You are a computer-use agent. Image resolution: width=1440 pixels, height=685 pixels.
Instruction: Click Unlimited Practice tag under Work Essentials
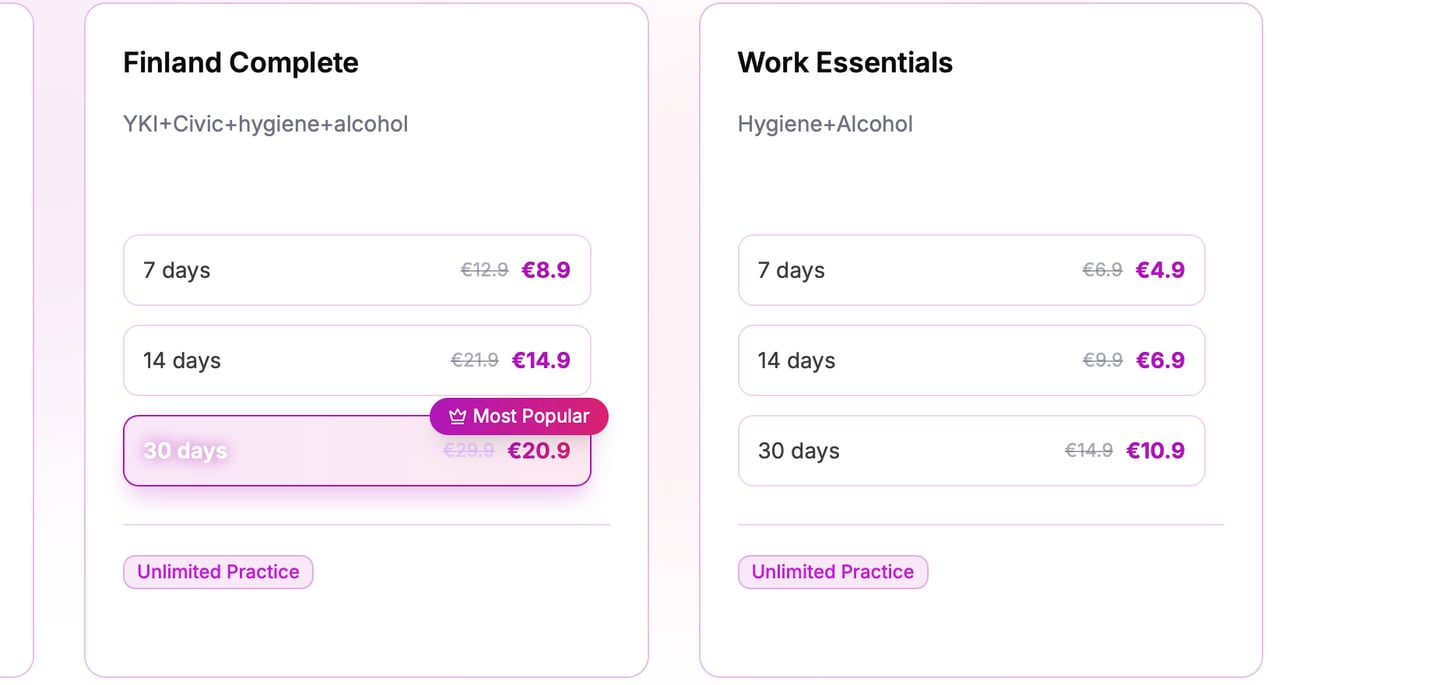[833, 572]
